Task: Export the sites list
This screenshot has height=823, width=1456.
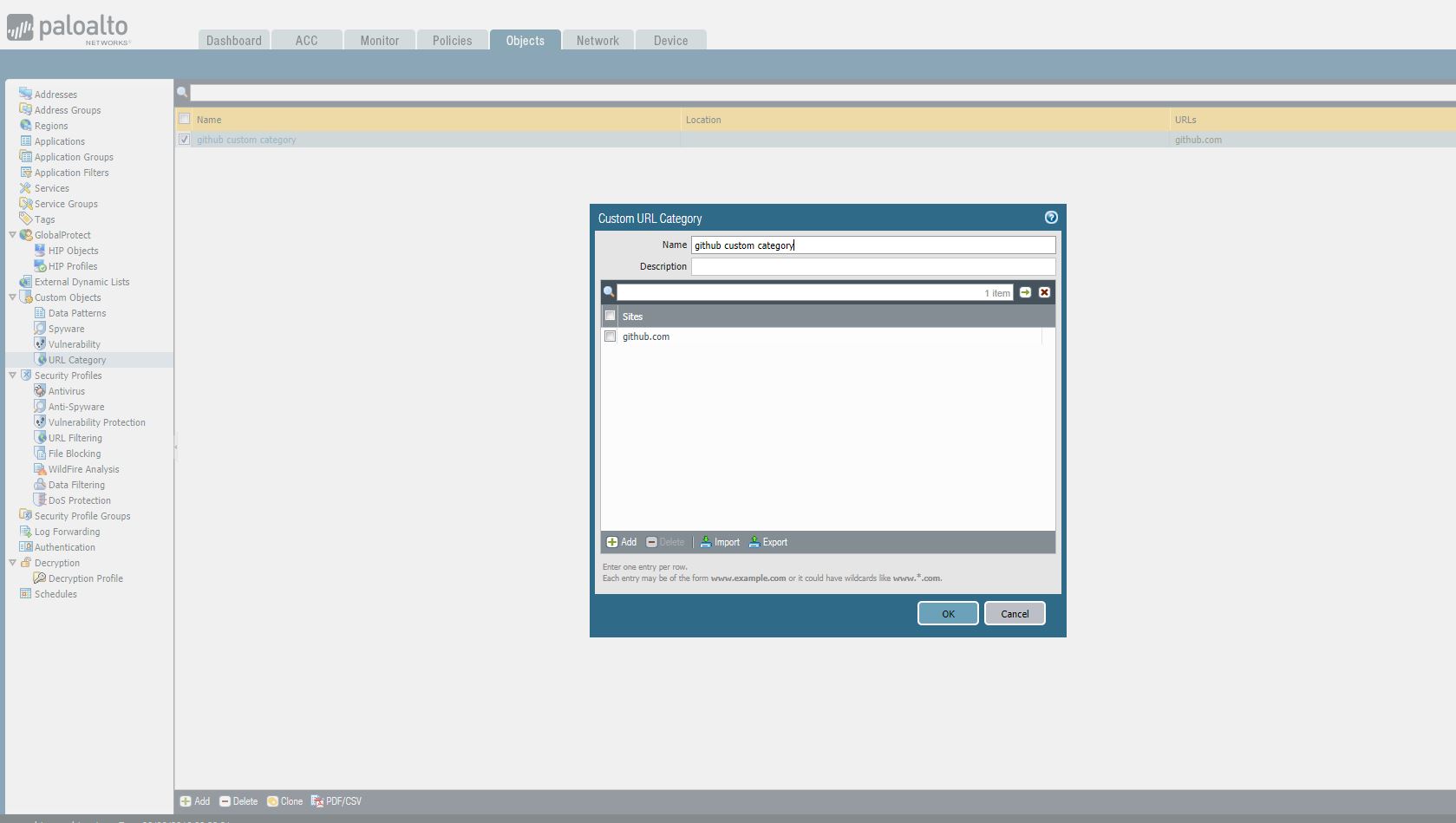Action: click(768, 542)
